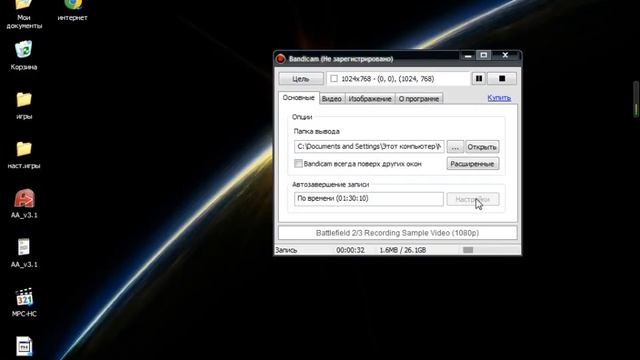Click the Настройки auto-complete button
Screen dimensions: 640x360
coord(473,199)
